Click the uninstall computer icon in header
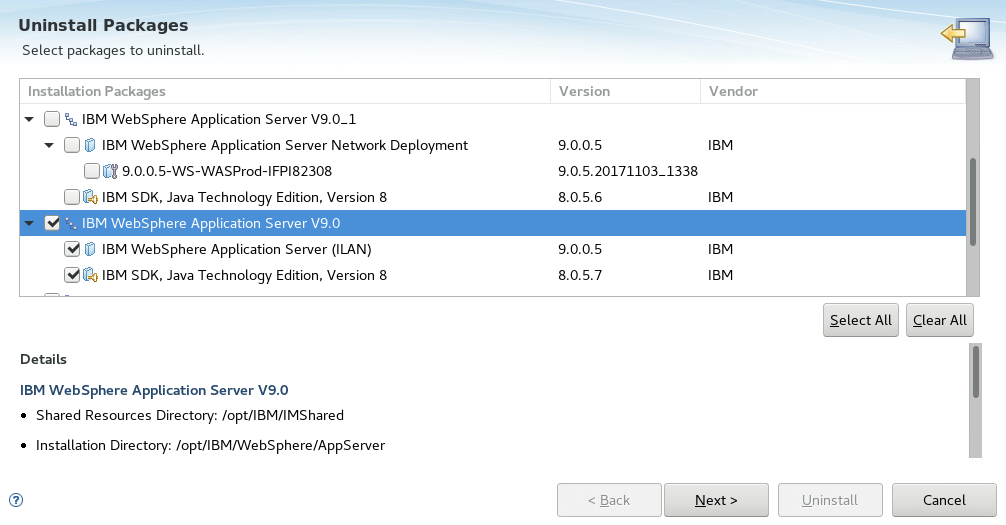 pos(968,39)
